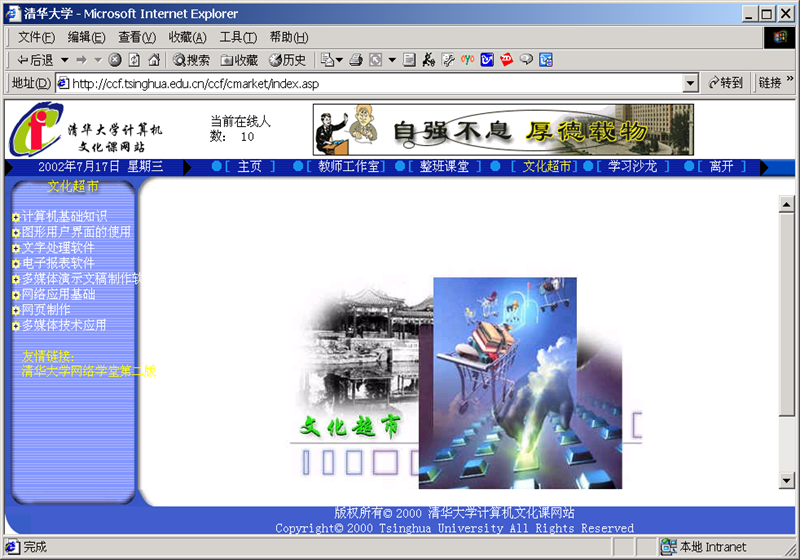This screenshot has height=560, width=800.
Task: Click the 自强不息 厚德载物 banner
Action: click(x=503, y=130)
